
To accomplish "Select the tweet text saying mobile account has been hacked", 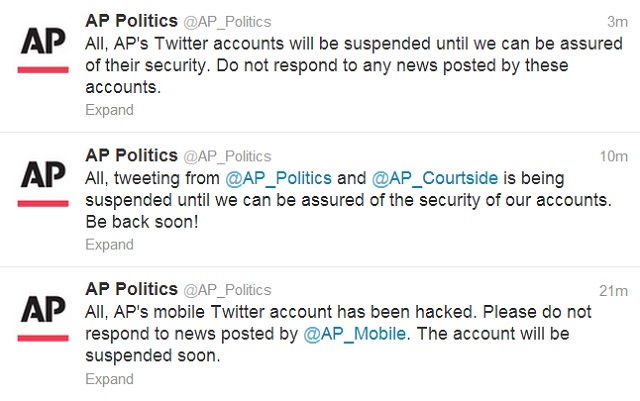I will [340, 322].
